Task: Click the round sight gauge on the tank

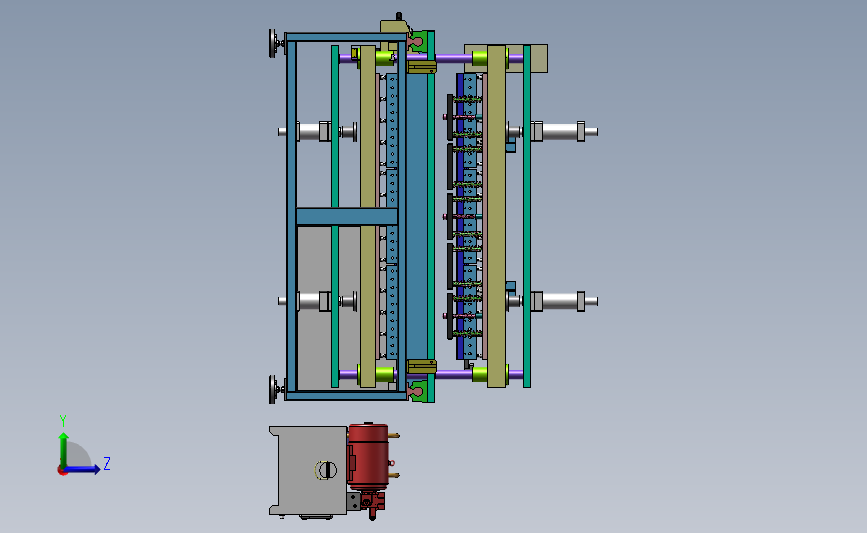Action: point(327,470)
